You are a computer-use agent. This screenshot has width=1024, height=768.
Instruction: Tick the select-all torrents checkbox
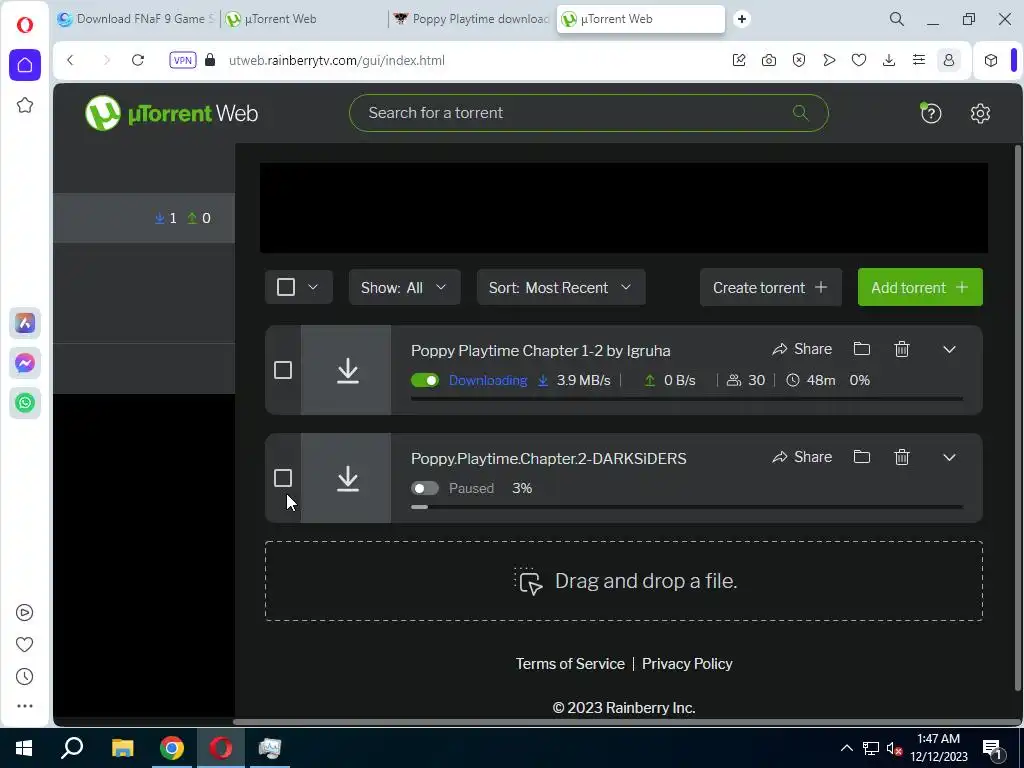[x=286, y=287]
